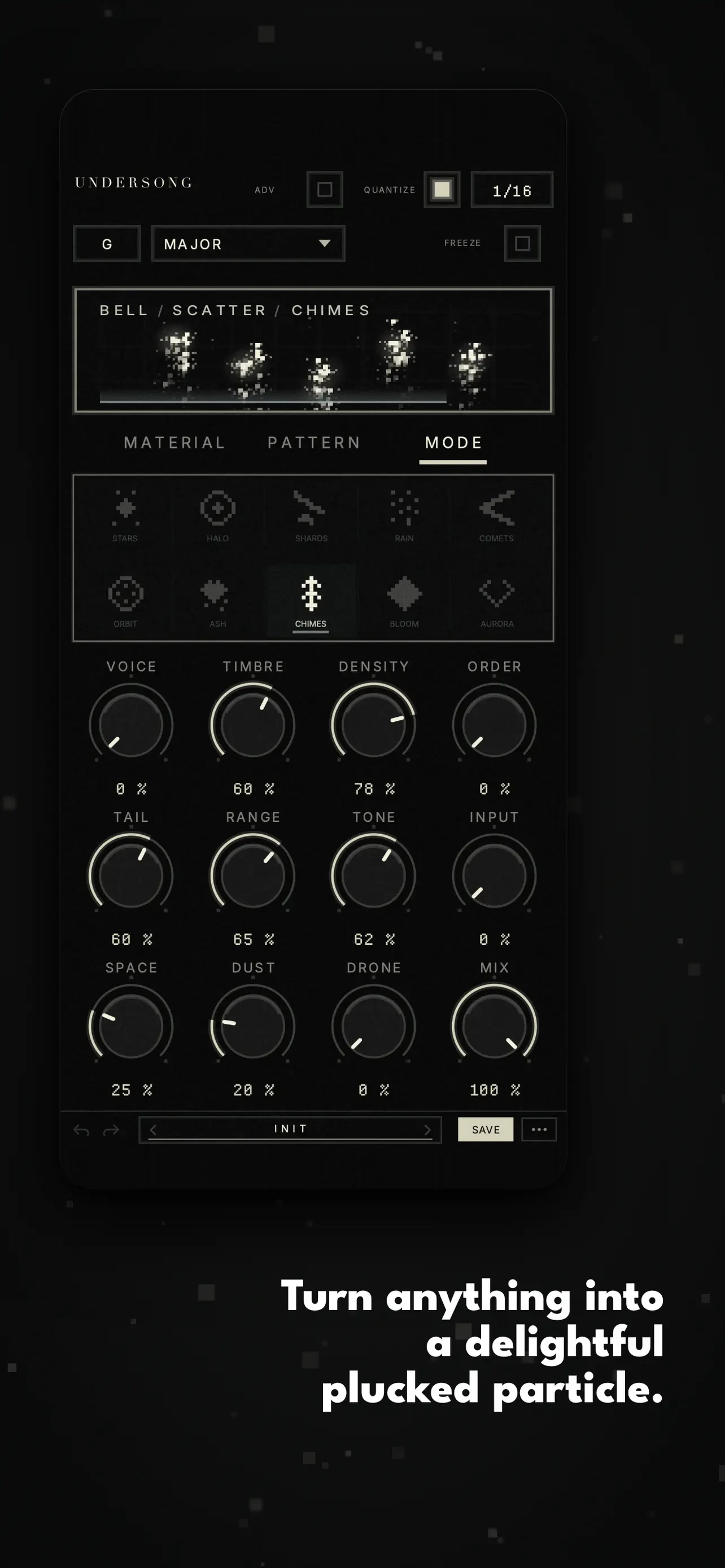725x1568 pixels.
Task: Select the Stars mode icon
Action: [x=125, y=507]
